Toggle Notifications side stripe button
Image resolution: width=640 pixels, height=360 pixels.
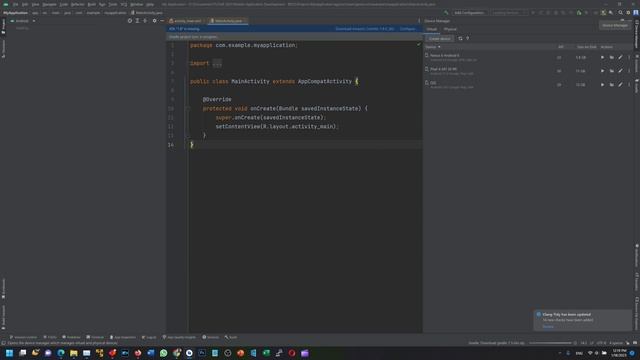pos(636,256)
